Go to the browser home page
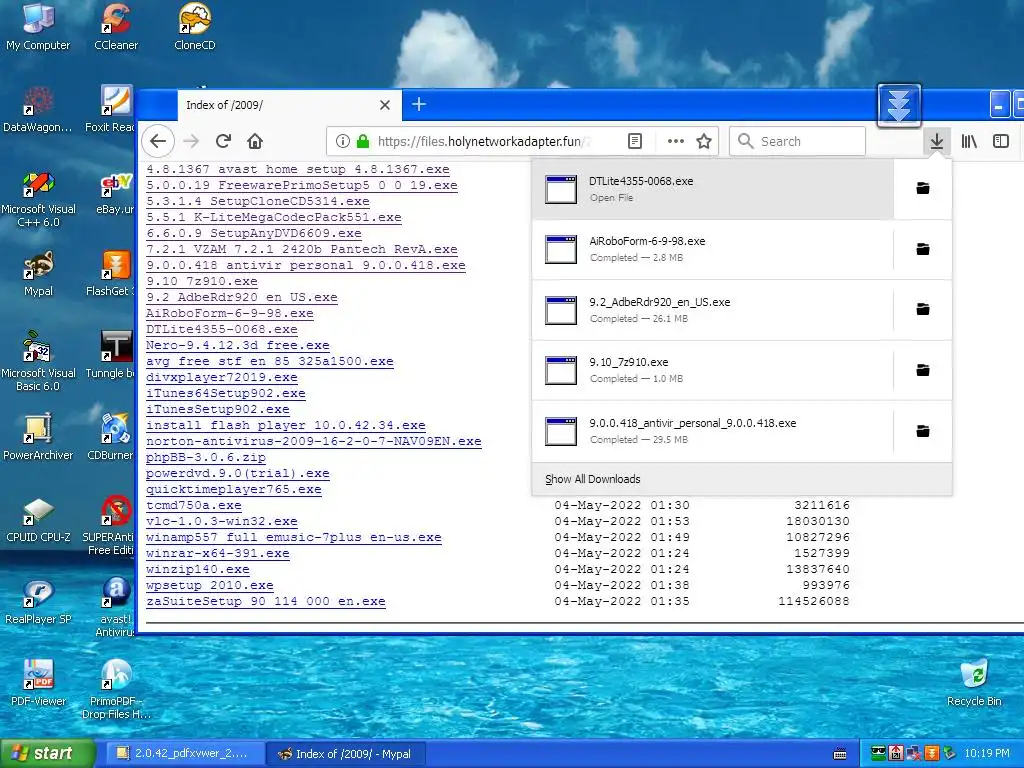Image resolution: width=1024 pixels, height=768 pixels. [255, 141]
